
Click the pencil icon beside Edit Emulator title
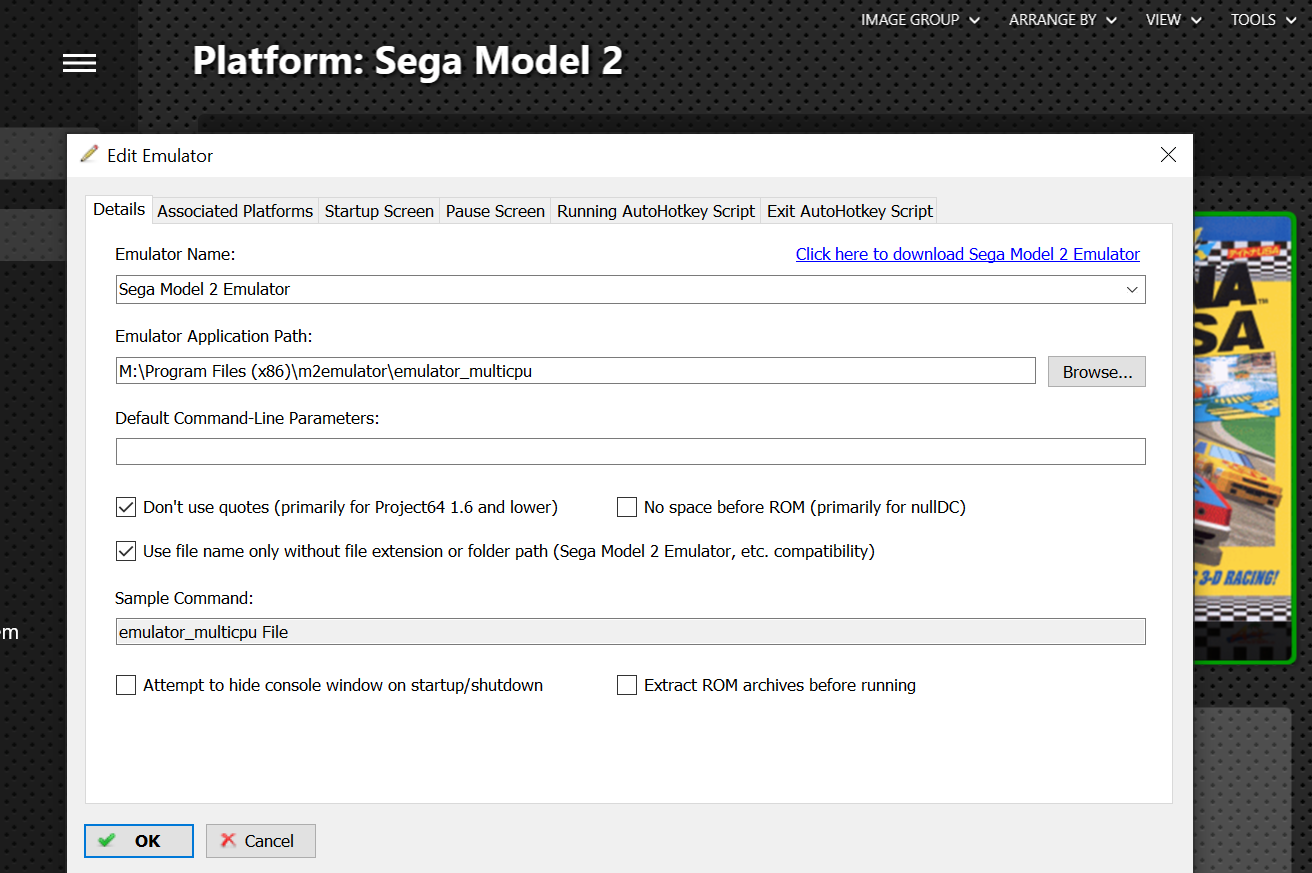pyautogui.click(x=90, y=154)
